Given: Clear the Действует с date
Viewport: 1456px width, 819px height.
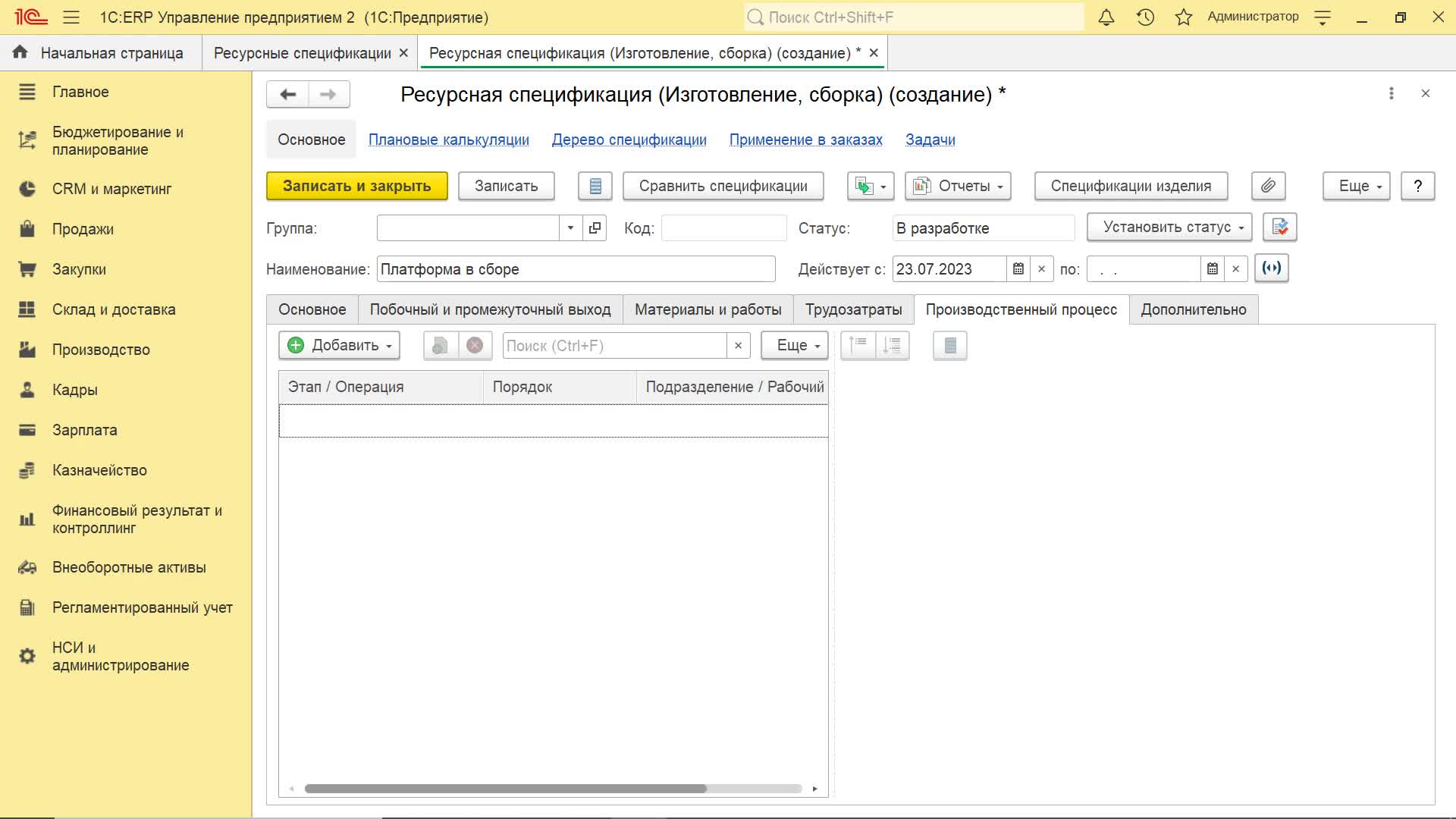Looking at the screenshot, I should pos(1041,269).
